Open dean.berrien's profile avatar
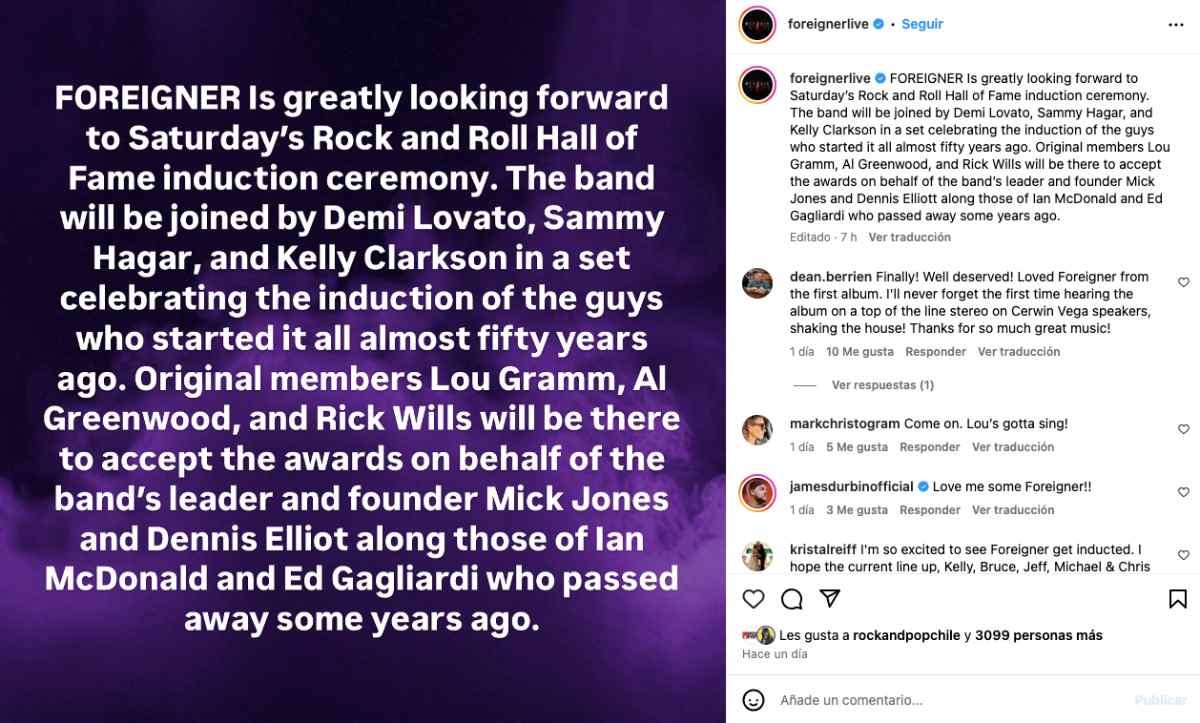This screenshot has height=723, width=1200. tap(757, 283)
